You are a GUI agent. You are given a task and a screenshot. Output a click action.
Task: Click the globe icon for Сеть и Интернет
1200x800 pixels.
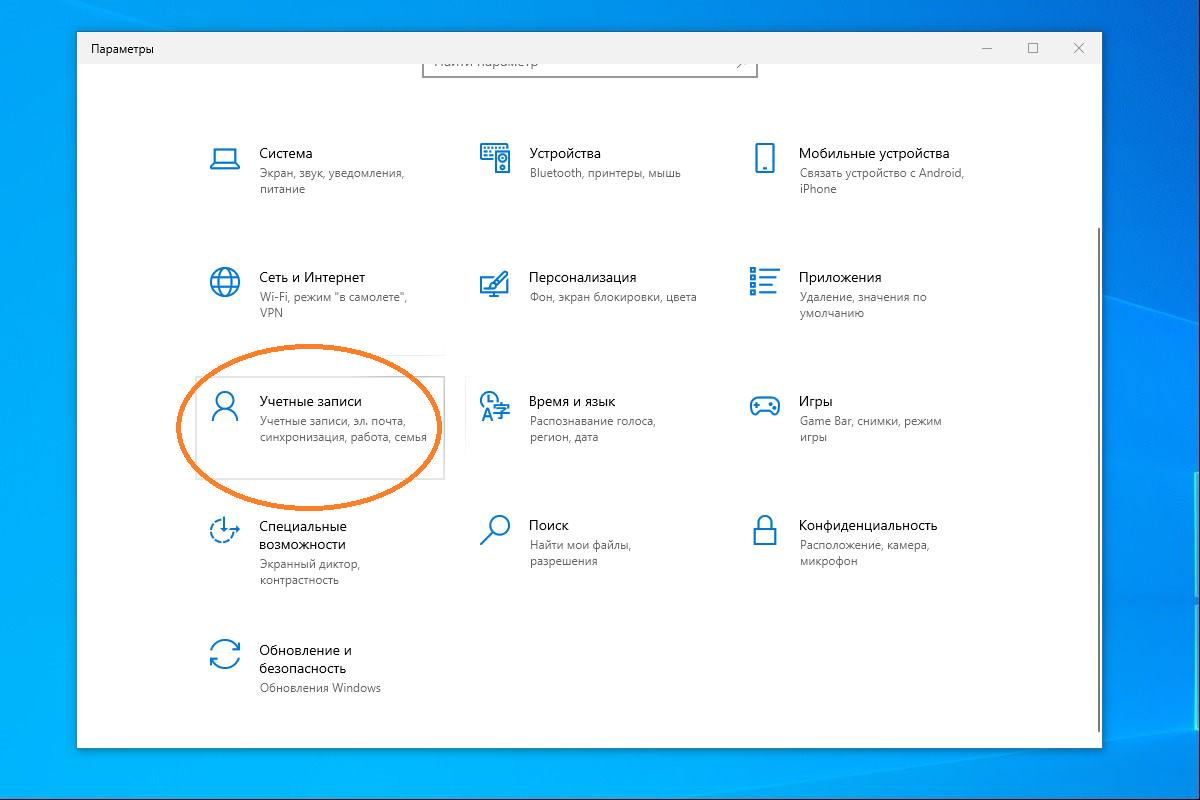225,282
